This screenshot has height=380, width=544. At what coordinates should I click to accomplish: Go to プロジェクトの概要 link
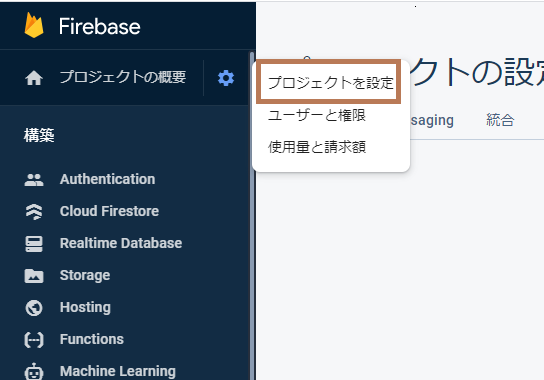[123, 77]
